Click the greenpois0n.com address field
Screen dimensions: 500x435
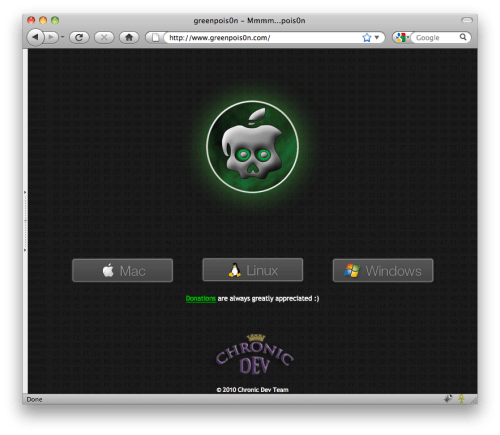coord(263,38)
